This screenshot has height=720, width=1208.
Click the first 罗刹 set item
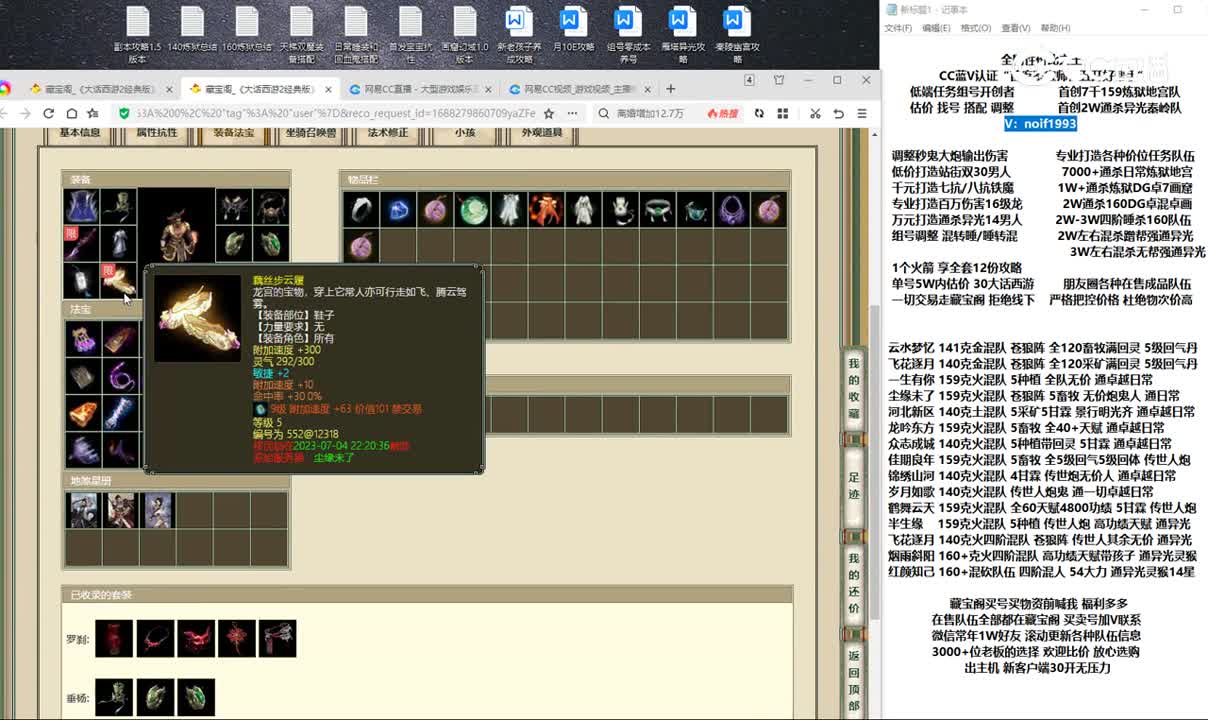[114, 639]
